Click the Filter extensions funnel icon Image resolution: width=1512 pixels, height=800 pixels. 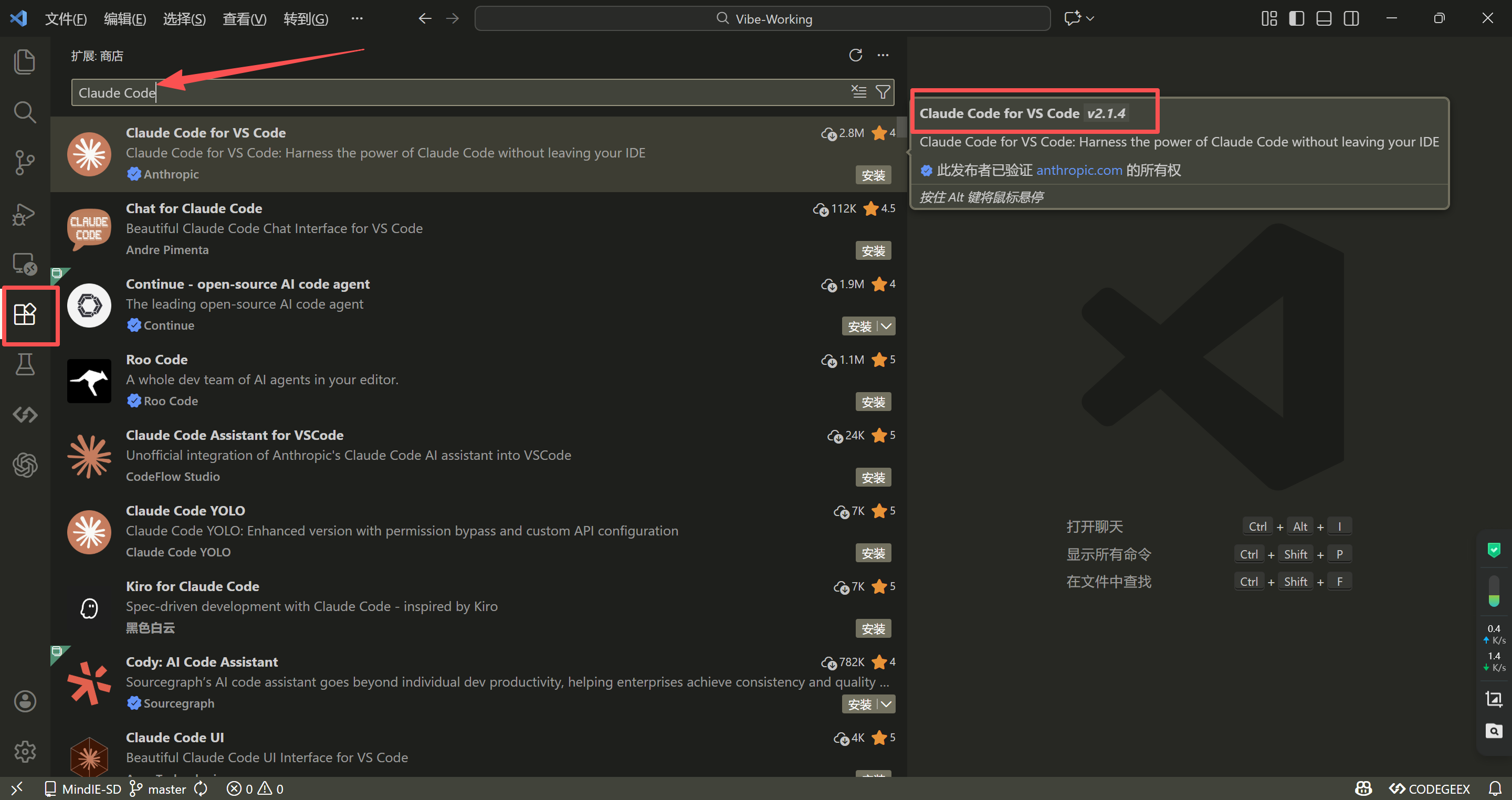click(x=882, y=92)
